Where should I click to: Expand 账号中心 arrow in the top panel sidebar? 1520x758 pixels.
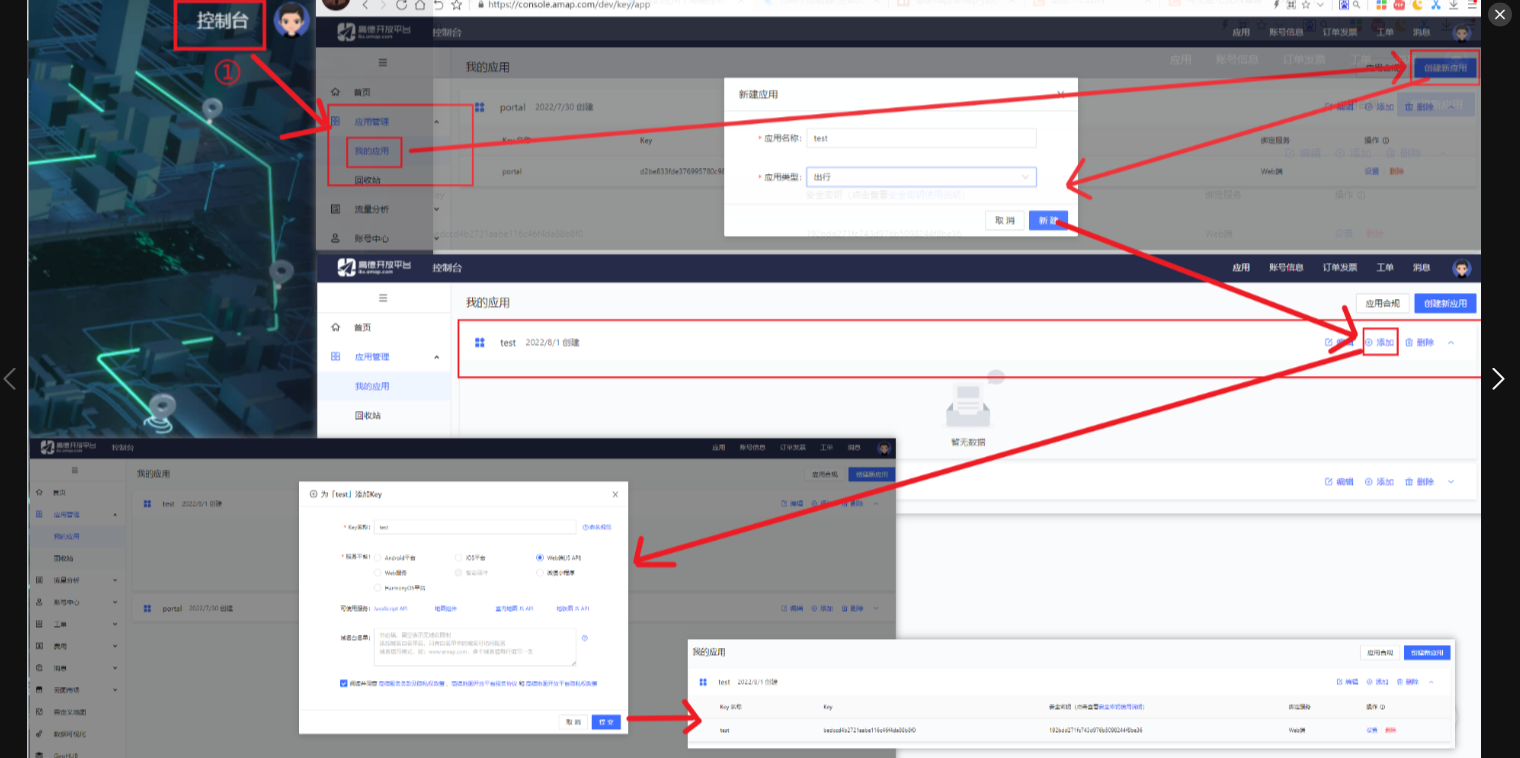pyautogui.click(x=437, y=239)
